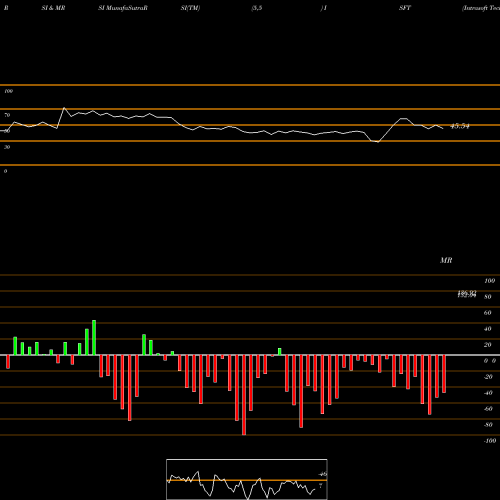Screen dimensions: 500x500
Task: Select the 'MR' label above histogram
Action: pyautogui.click(x=446, y=260)
